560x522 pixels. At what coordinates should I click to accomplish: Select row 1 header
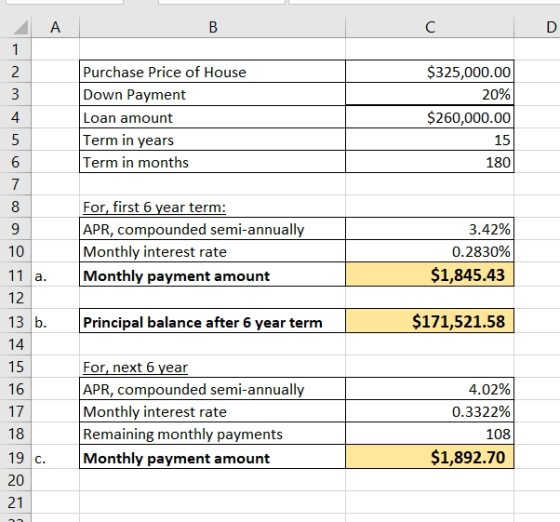point(15,49)
